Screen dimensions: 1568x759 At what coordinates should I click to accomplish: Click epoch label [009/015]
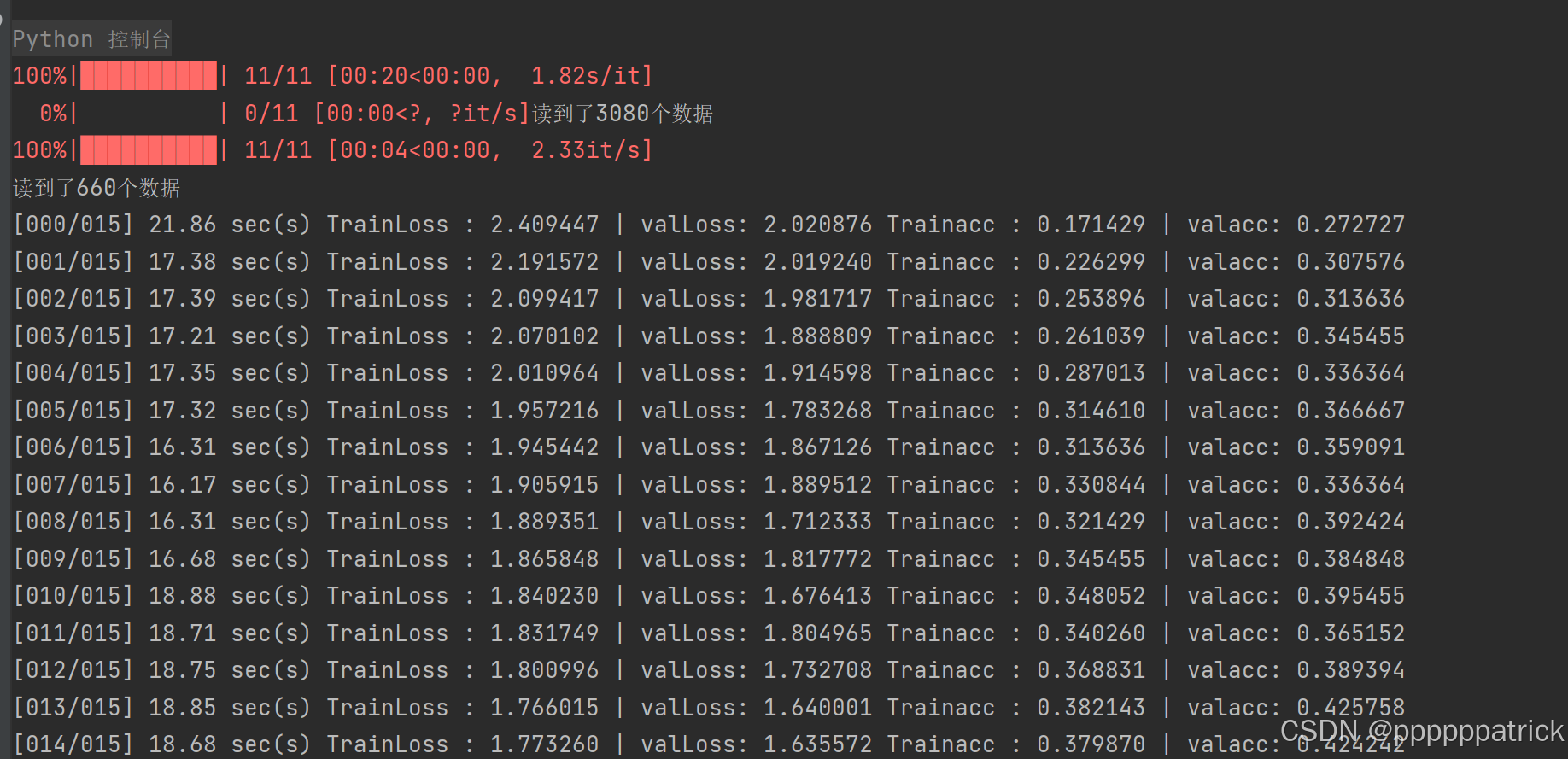coord(73,559)
